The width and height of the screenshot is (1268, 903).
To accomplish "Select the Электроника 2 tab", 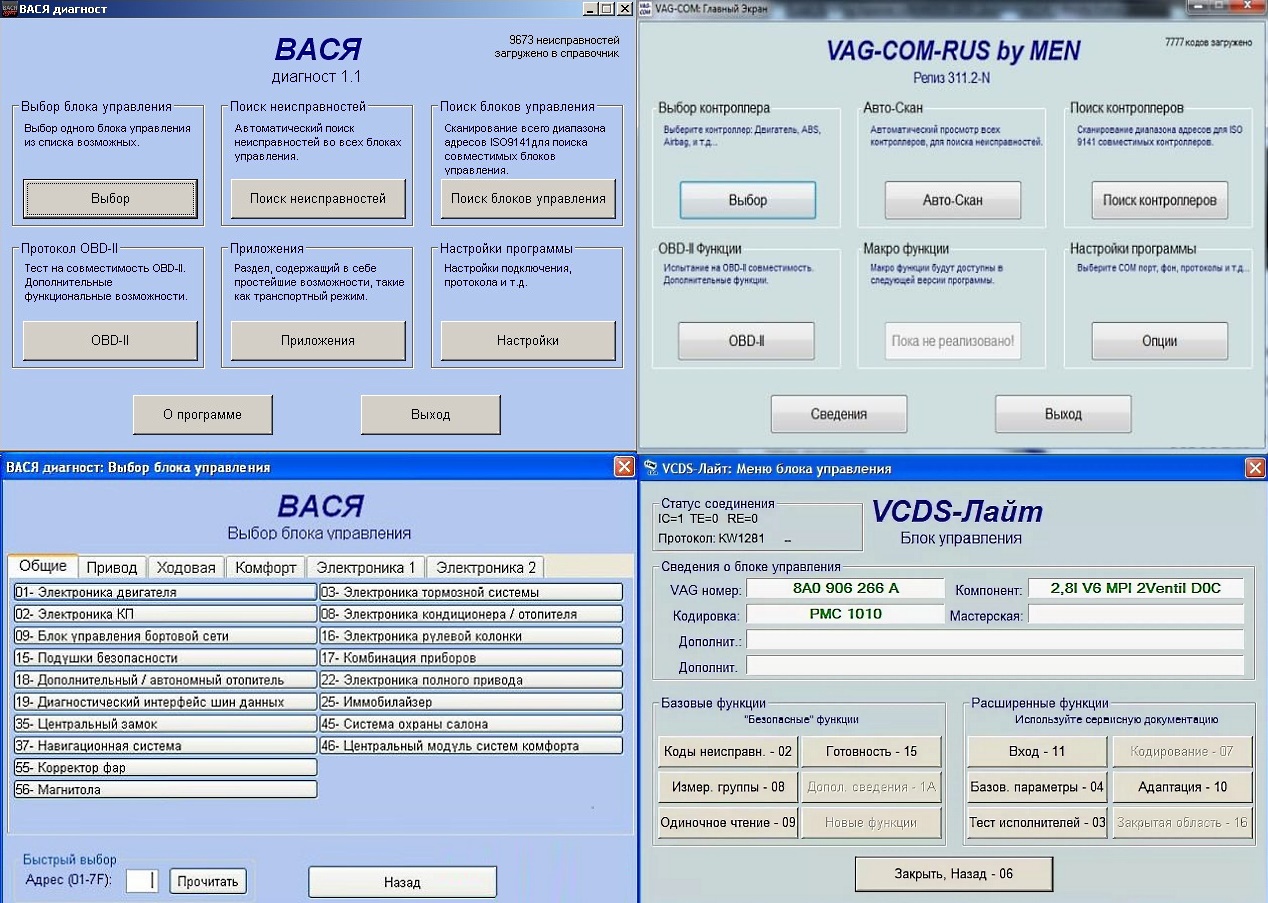I will click(x=486, y=567).
